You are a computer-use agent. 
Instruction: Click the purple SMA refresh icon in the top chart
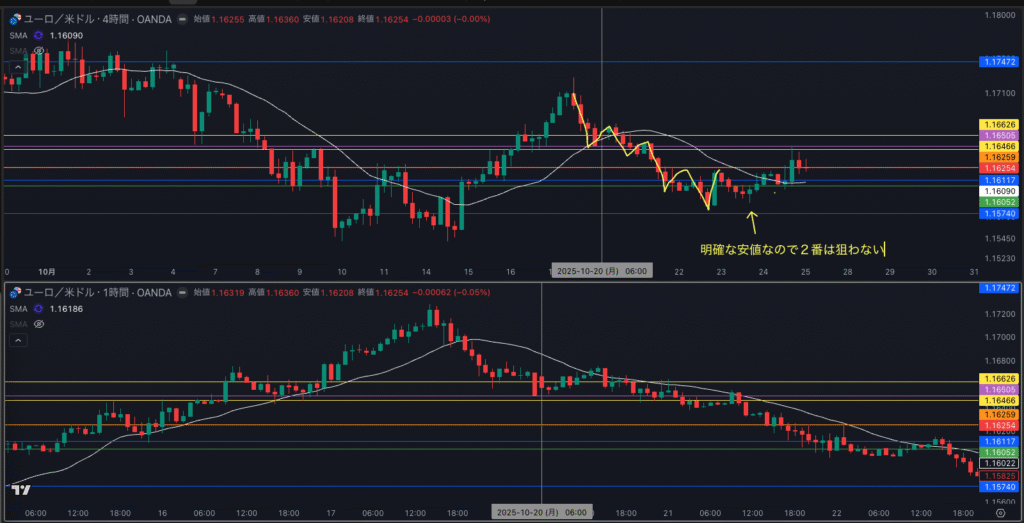39,36
